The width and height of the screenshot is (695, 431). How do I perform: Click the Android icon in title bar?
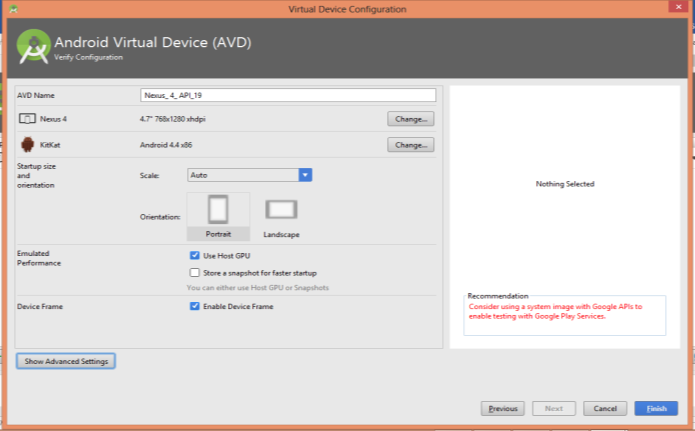click(13, 8)
